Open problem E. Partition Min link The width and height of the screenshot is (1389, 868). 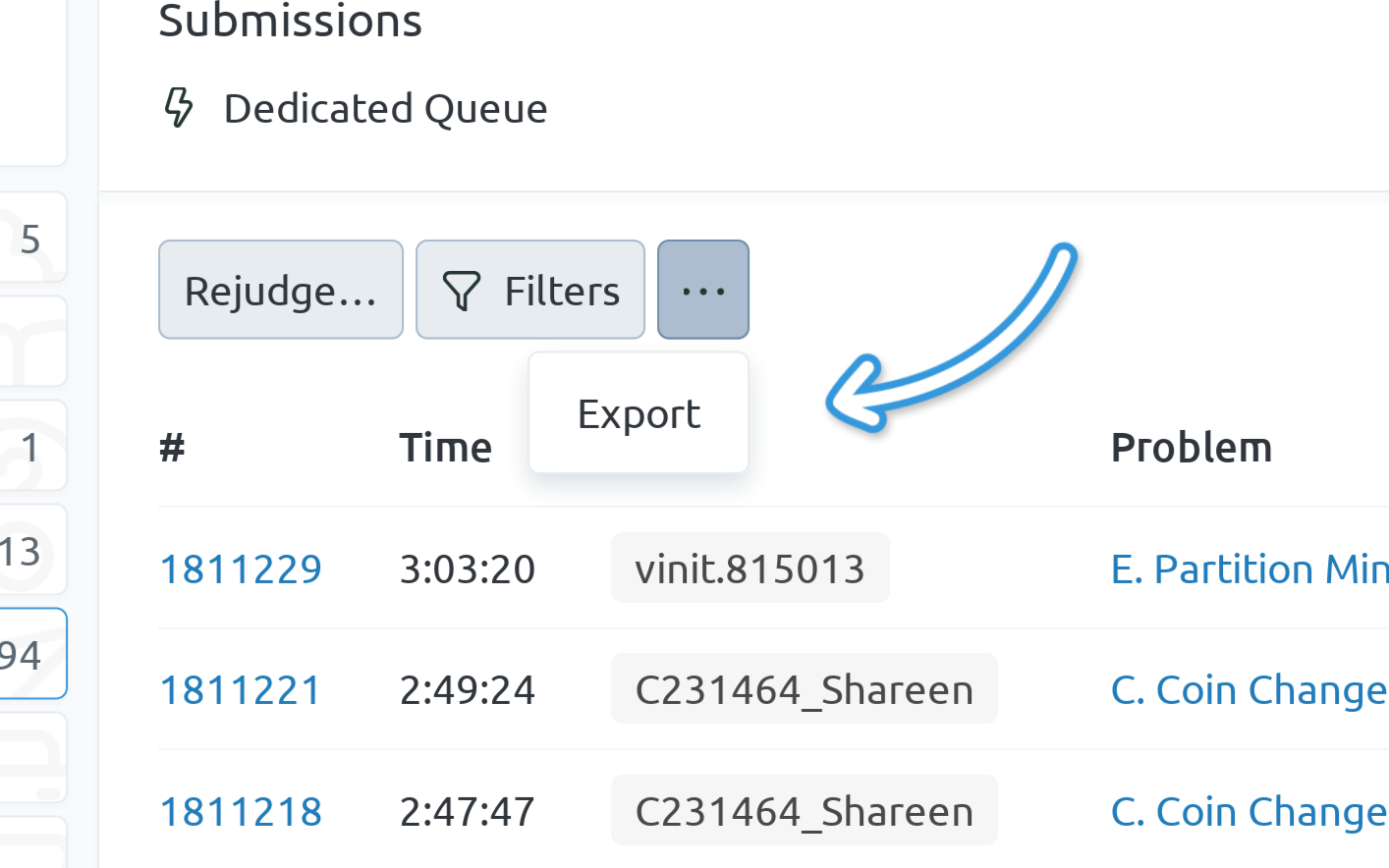(x=1248, y=570)
